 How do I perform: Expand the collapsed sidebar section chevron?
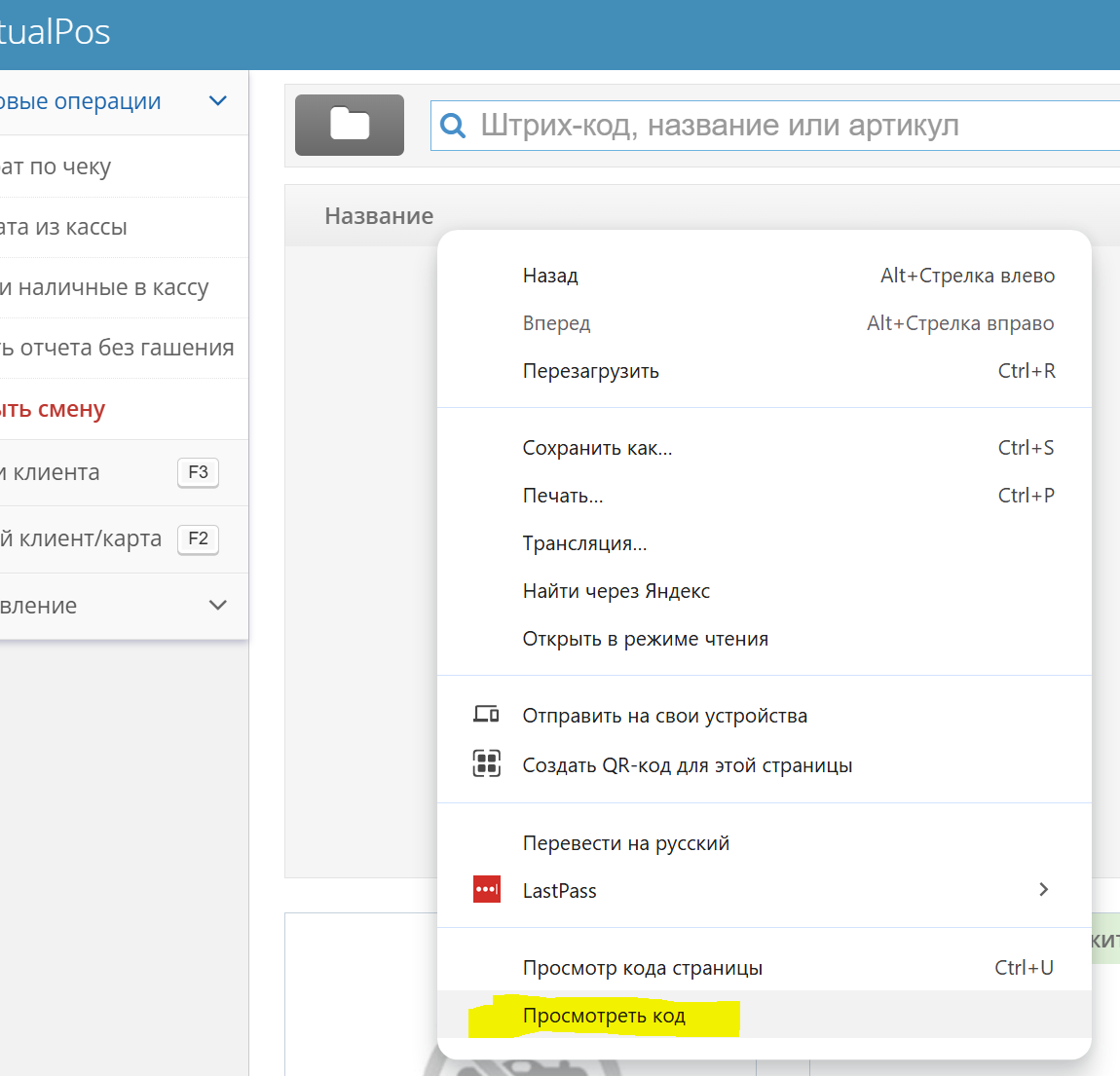click(218, 606)
